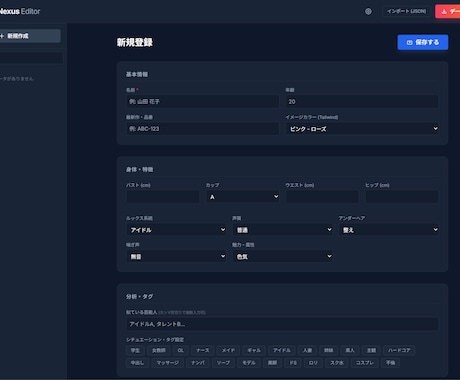Click the round settings icon in header
This screenshot has height=380, width=460.
(x=368, y=11)
